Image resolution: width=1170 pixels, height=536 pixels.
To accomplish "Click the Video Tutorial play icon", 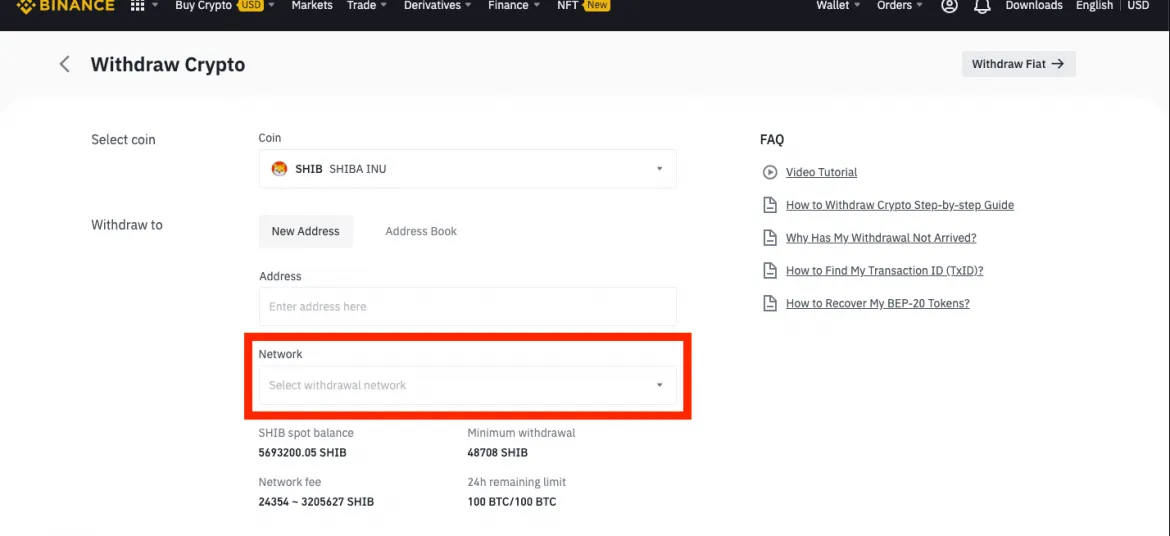I will (769, 172).
